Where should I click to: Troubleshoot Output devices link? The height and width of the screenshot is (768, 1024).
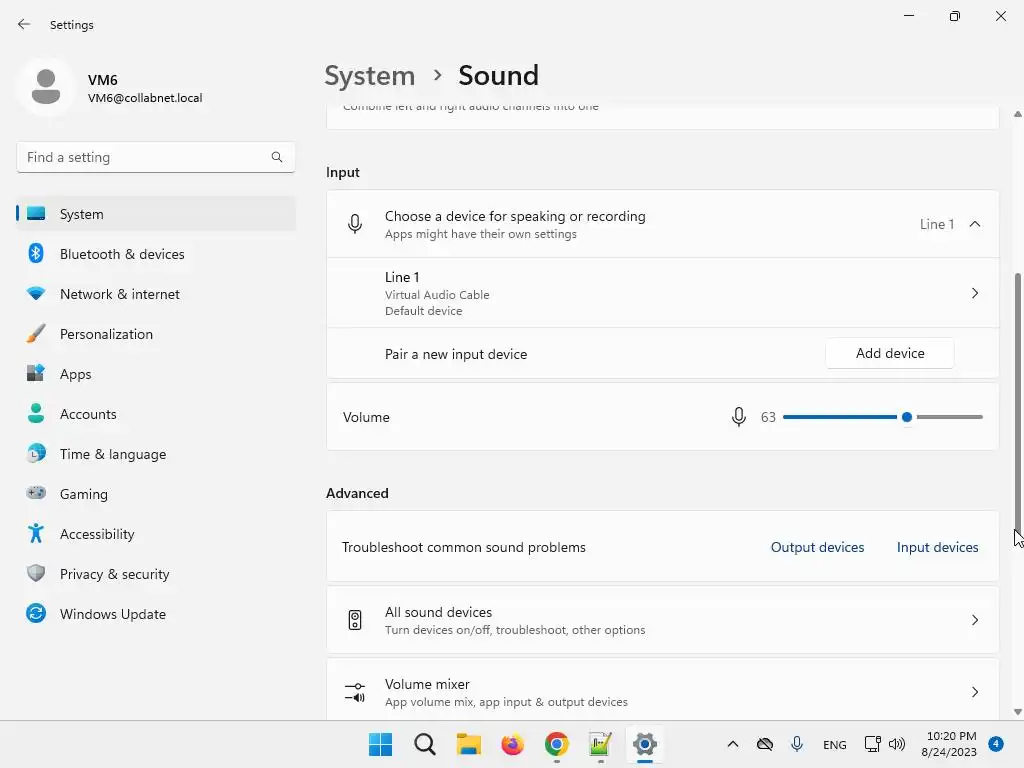(817, 547)
